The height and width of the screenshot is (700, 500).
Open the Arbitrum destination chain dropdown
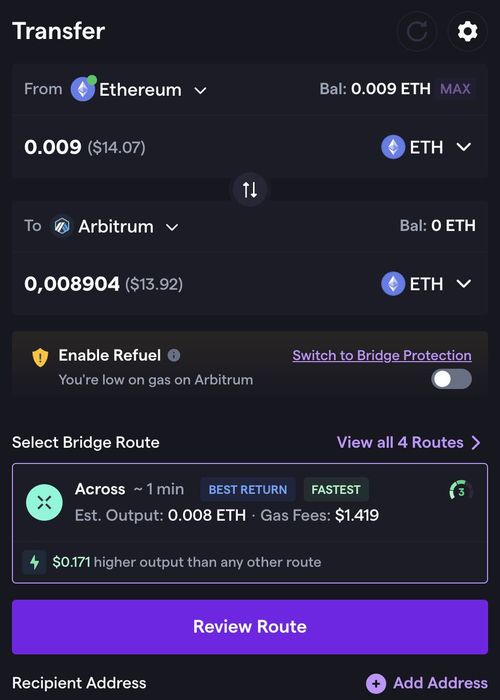(x=115, y=226)
